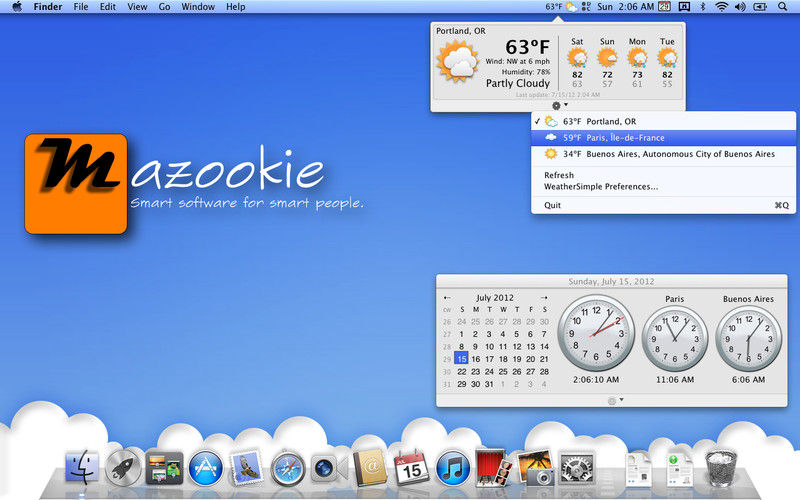Select checked Portland, OR location
The image size is (800, 500).
coord(663,121)
